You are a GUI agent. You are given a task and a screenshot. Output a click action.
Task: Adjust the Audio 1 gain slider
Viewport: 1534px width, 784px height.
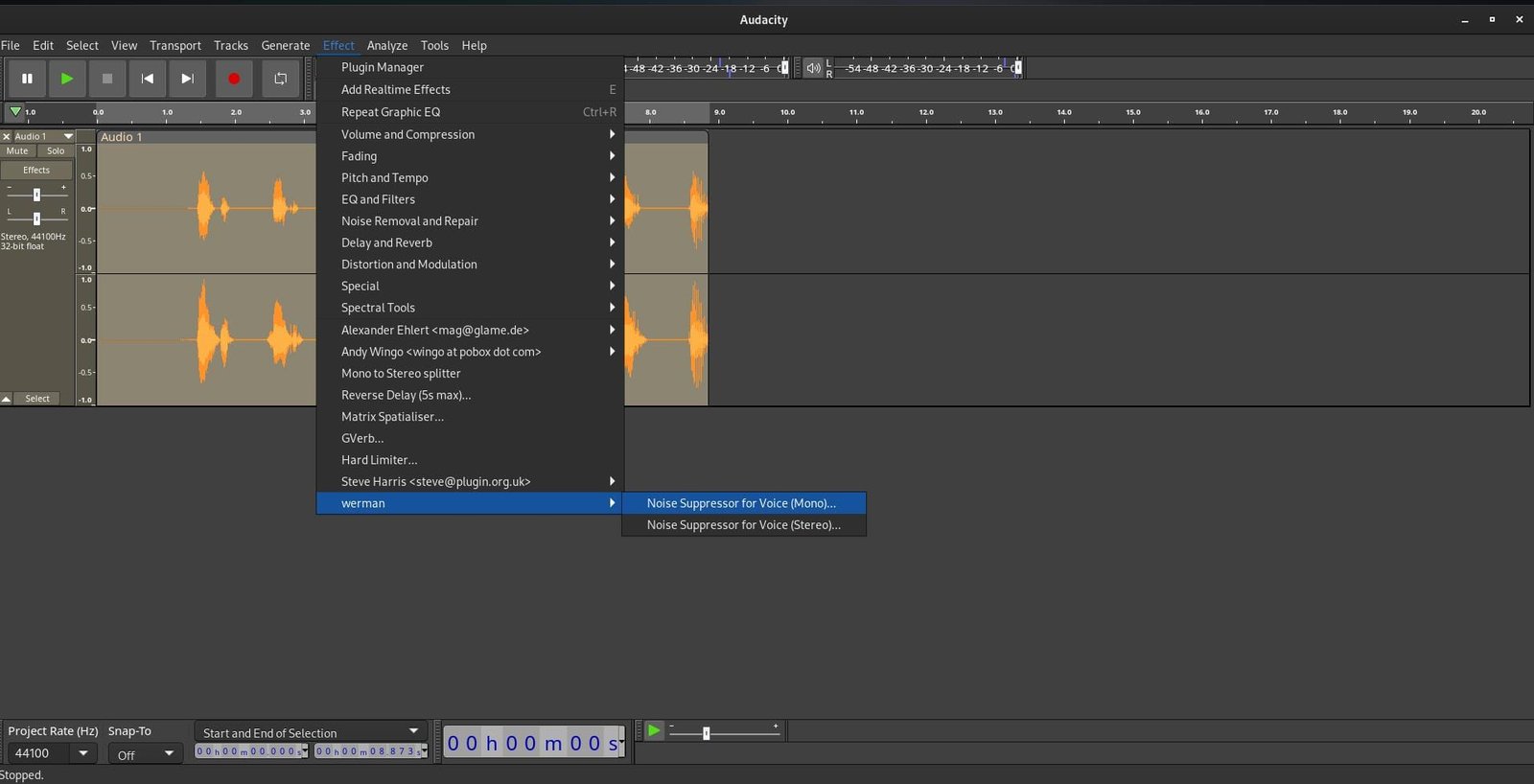click(x=36, y=195)
